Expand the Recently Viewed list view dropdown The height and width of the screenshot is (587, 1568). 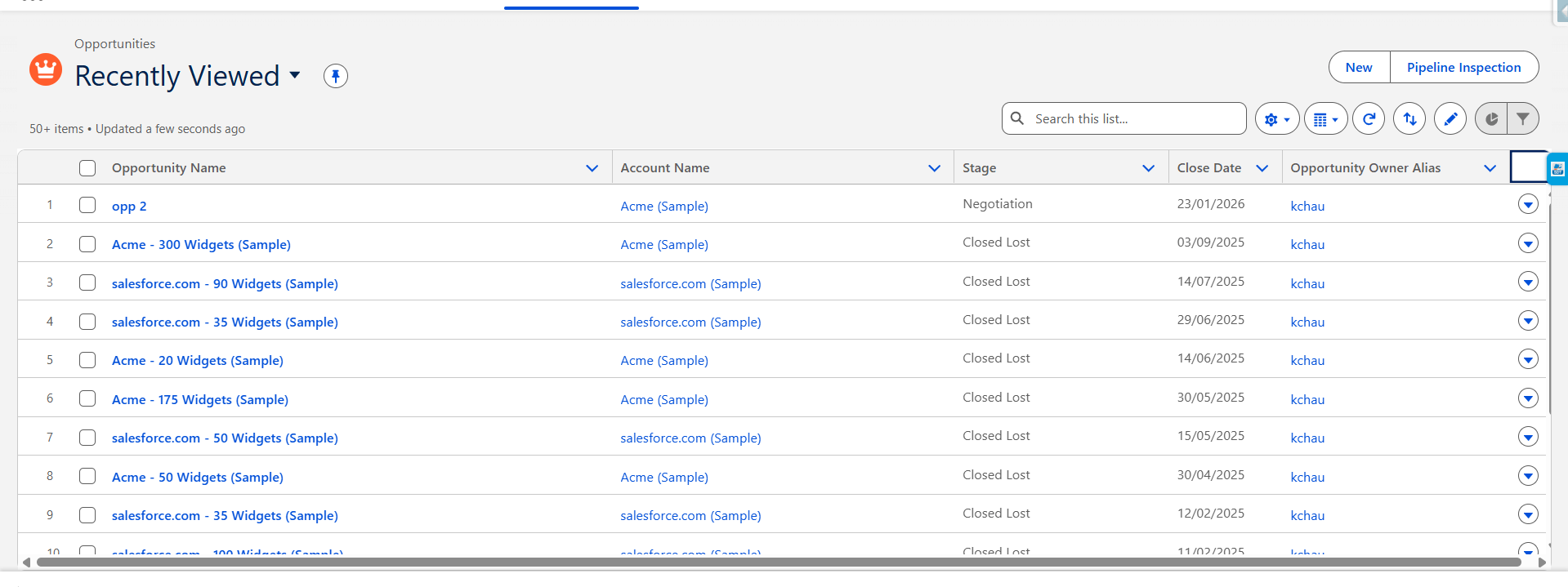[295, 75]
